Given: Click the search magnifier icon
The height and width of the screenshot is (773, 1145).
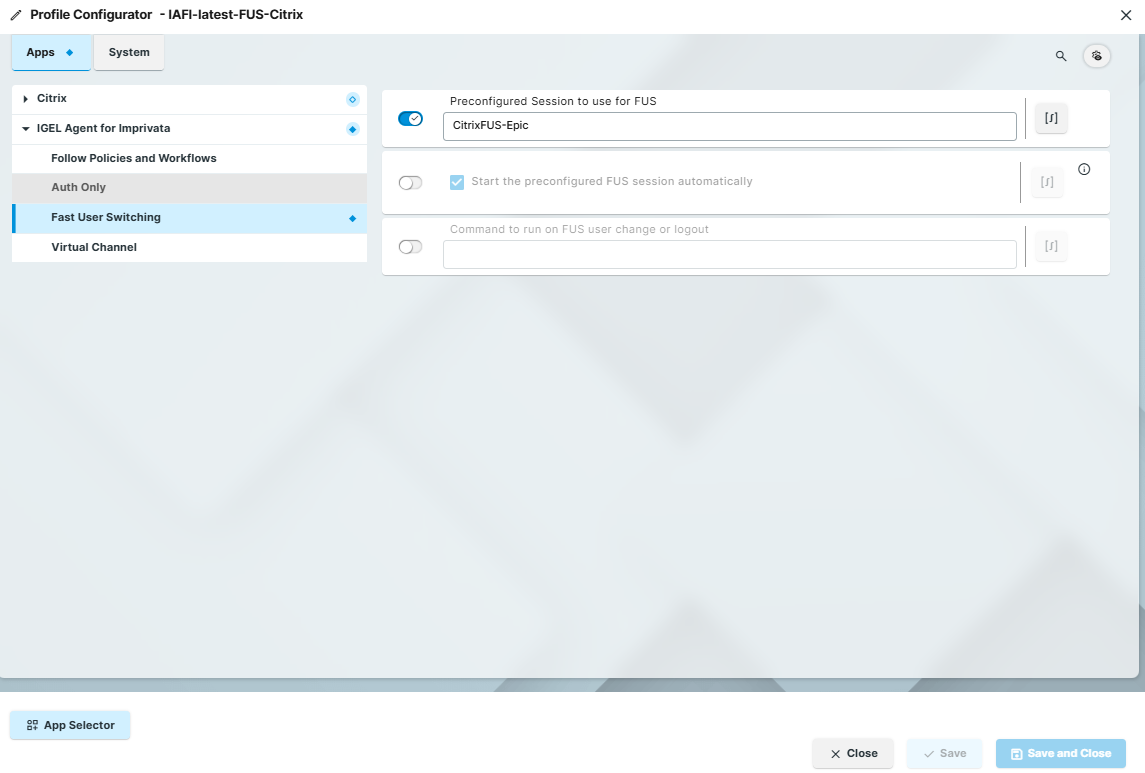Looking at the screenshot, I should click(x=1061, y=56).
